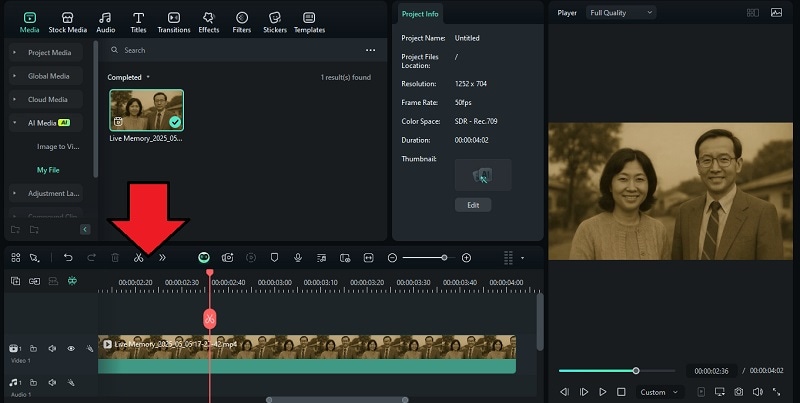Viewport: 800px width, 403px height.
Task: Start voiceover recording with the microphone icon
Action: tap(298, 258)
